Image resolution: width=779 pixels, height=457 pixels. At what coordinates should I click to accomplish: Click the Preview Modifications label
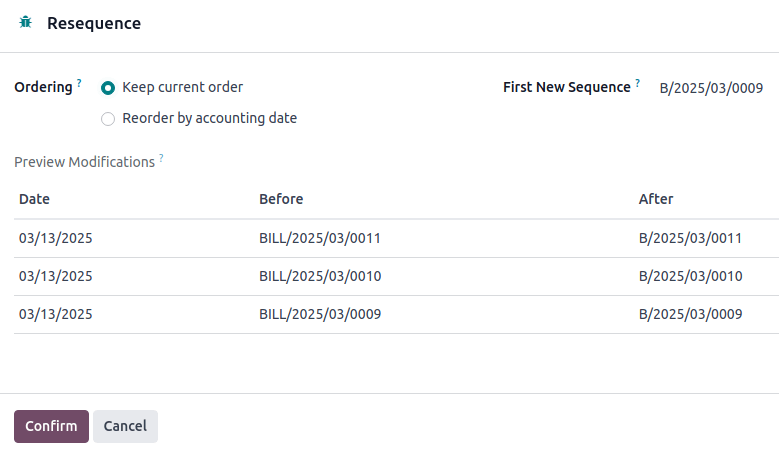(x=84, y=162)
